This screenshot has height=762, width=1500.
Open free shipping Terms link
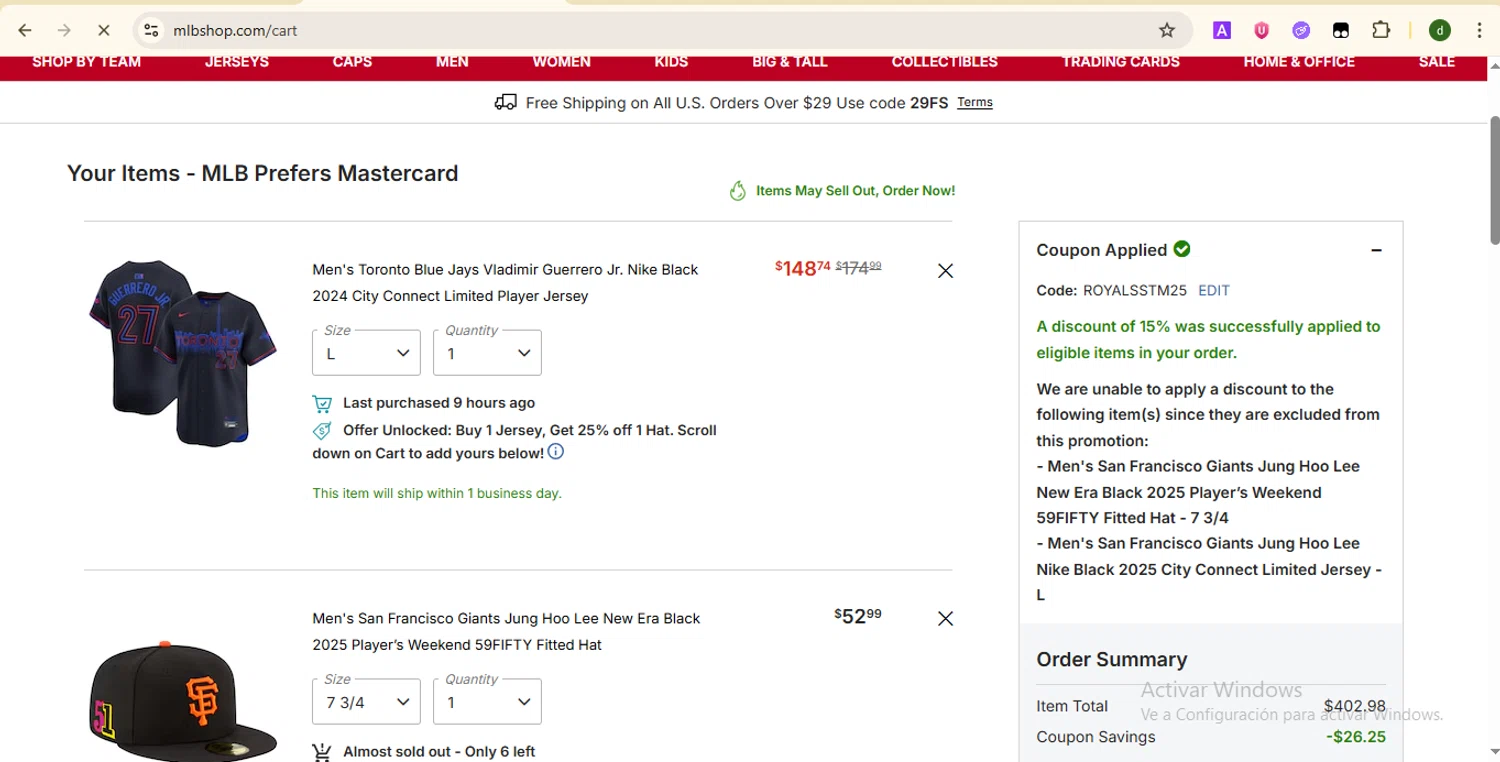[x=975, y=102]
